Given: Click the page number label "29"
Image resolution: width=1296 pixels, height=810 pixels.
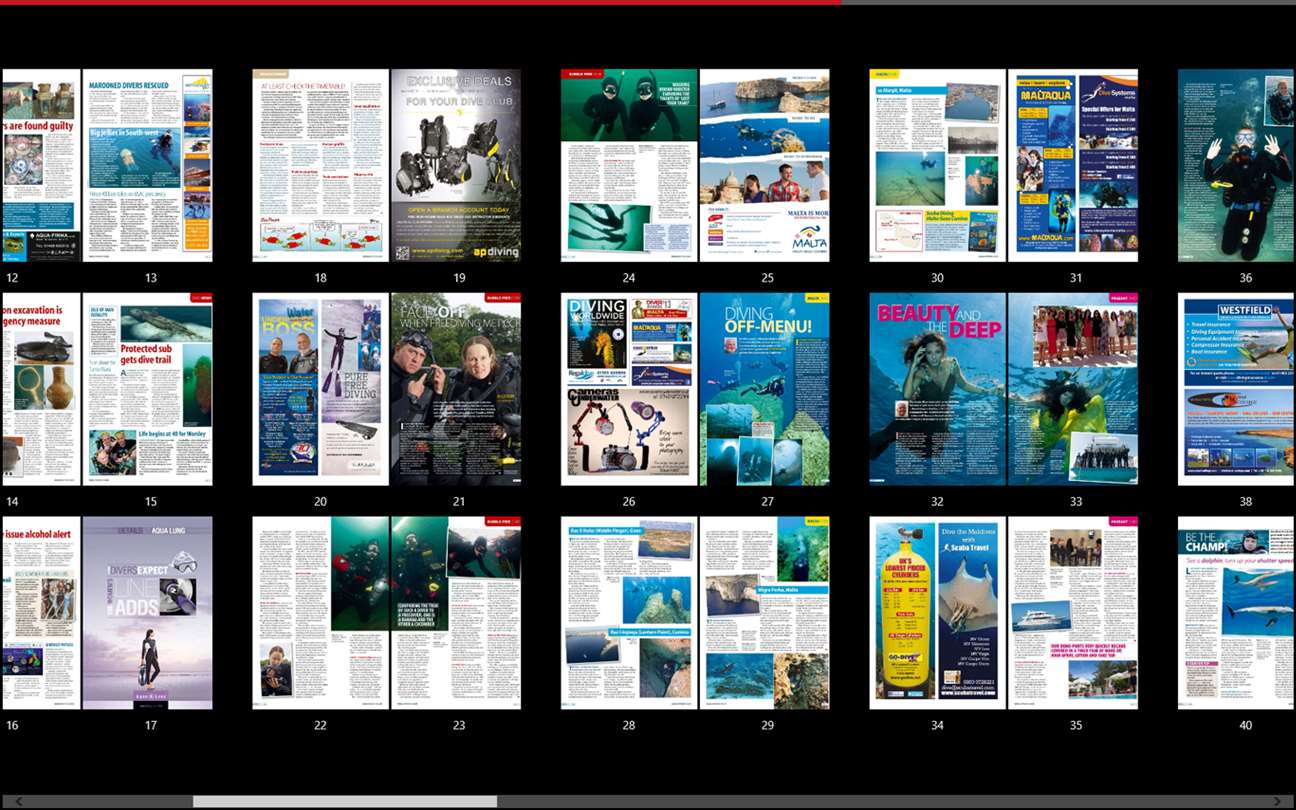Looking at the screenshot, I should 767,726.
